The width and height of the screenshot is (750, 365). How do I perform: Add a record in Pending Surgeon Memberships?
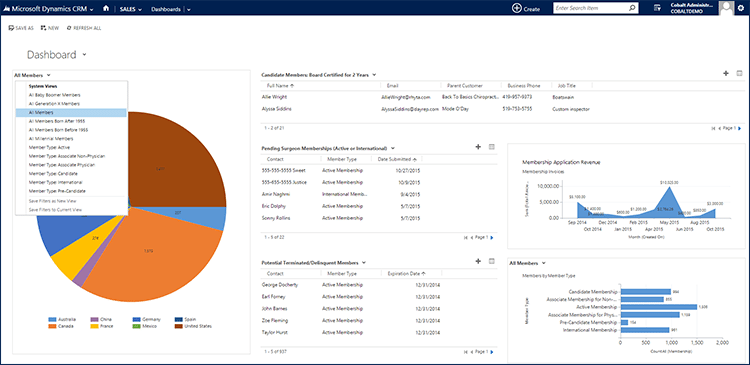pyautogui.click(x=478, y=147)
